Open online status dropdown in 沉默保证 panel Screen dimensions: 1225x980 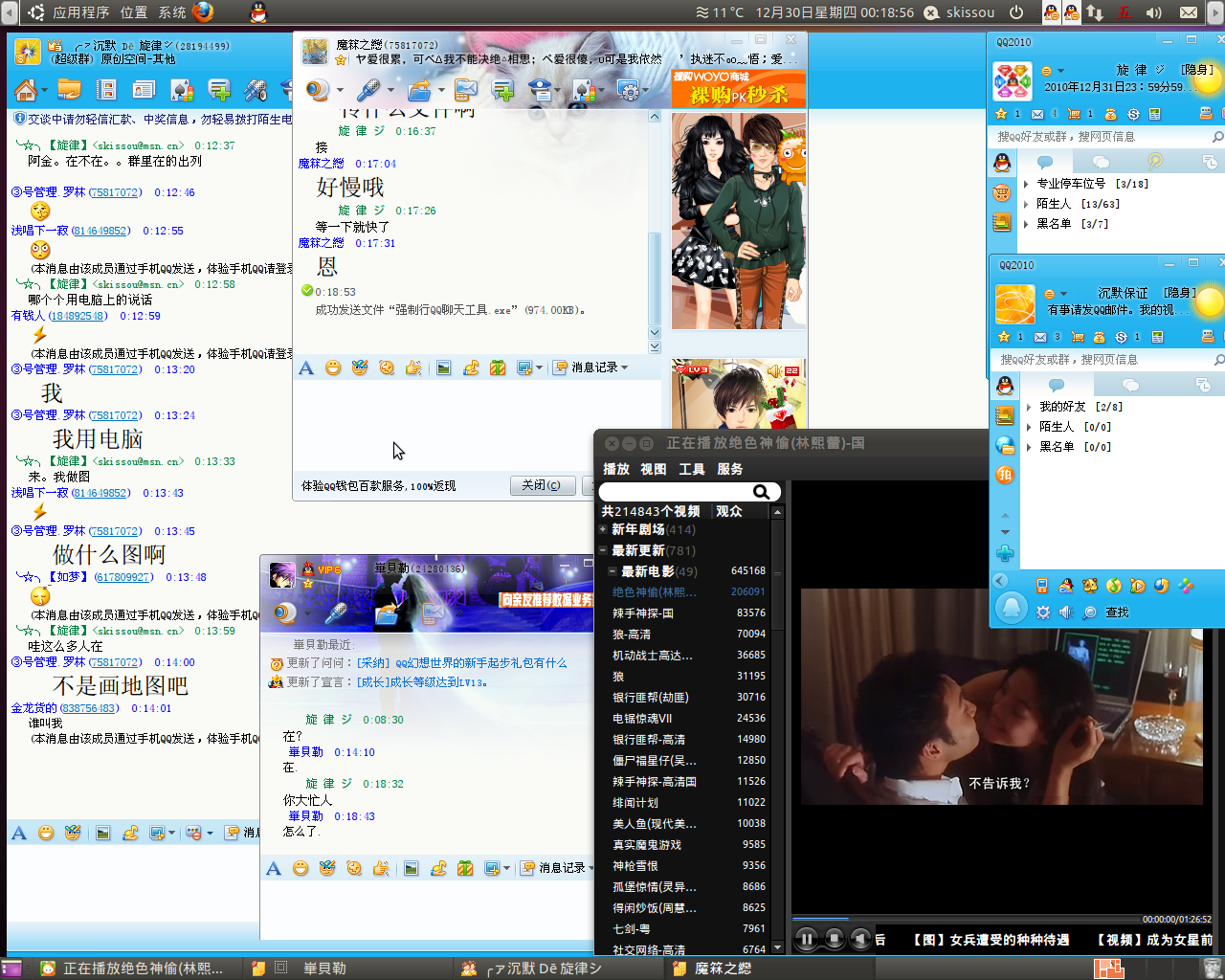[1063, 294]
